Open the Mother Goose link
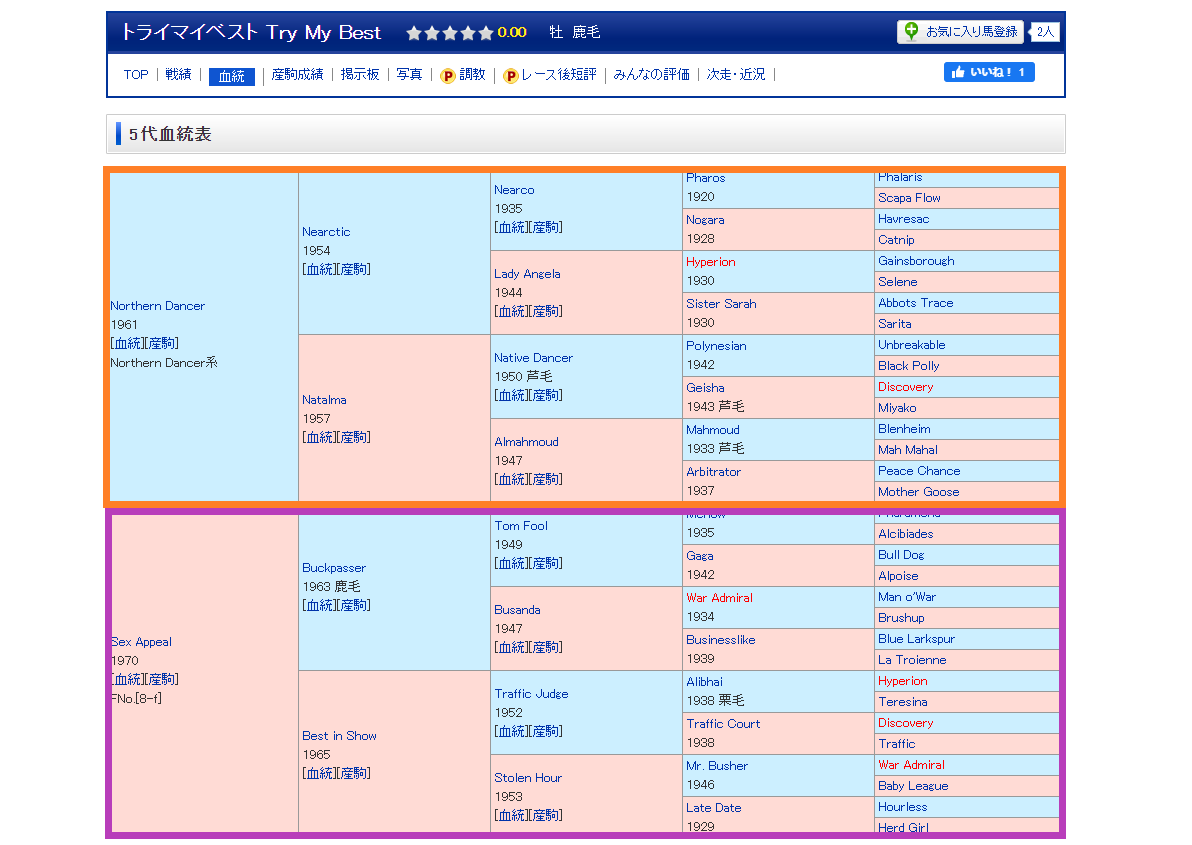 918,492
